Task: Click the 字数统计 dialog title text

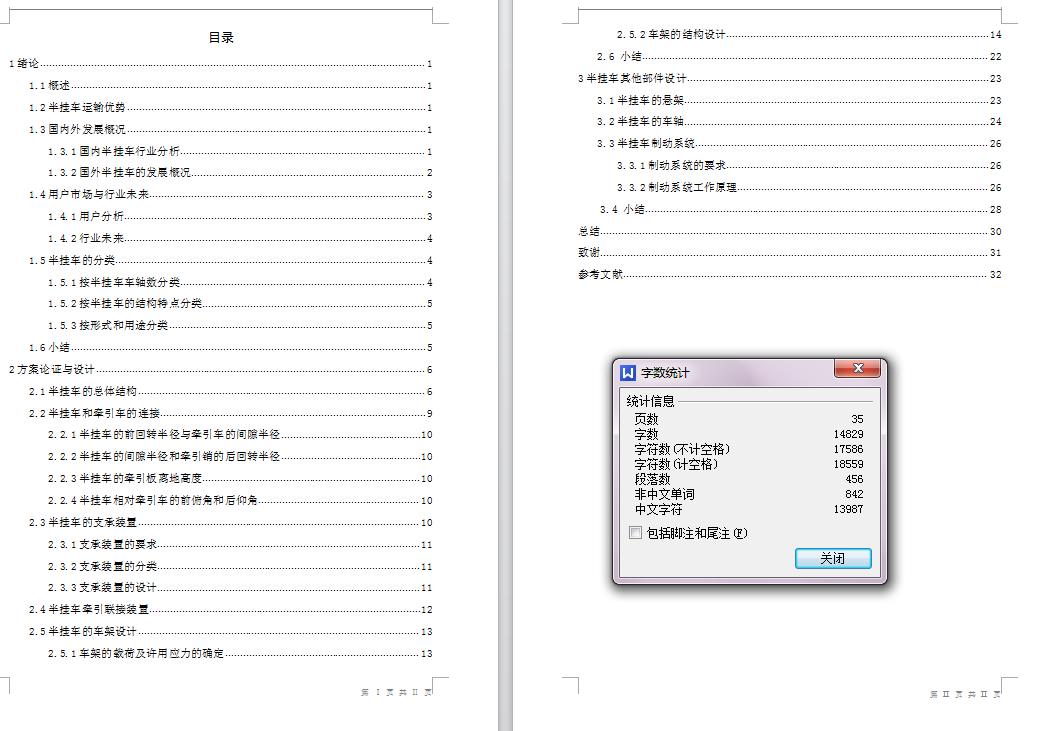Action: coord(665,373)
